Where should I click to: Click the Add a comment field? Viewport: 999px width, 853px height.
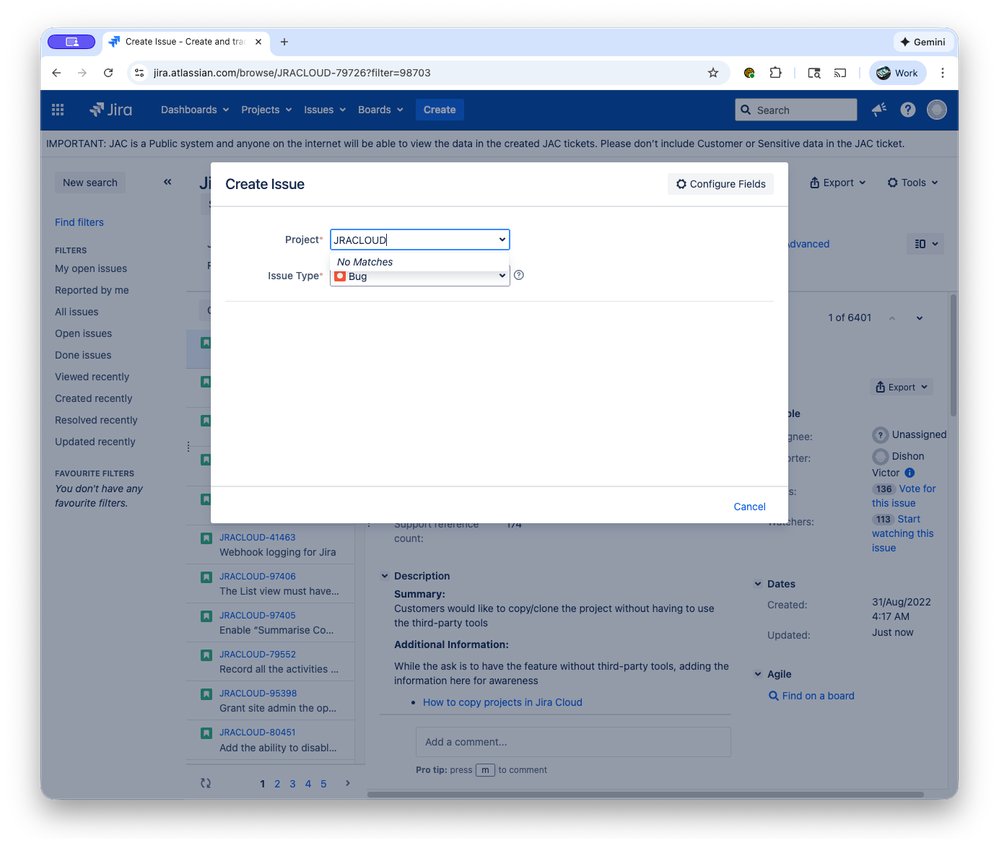573,742
